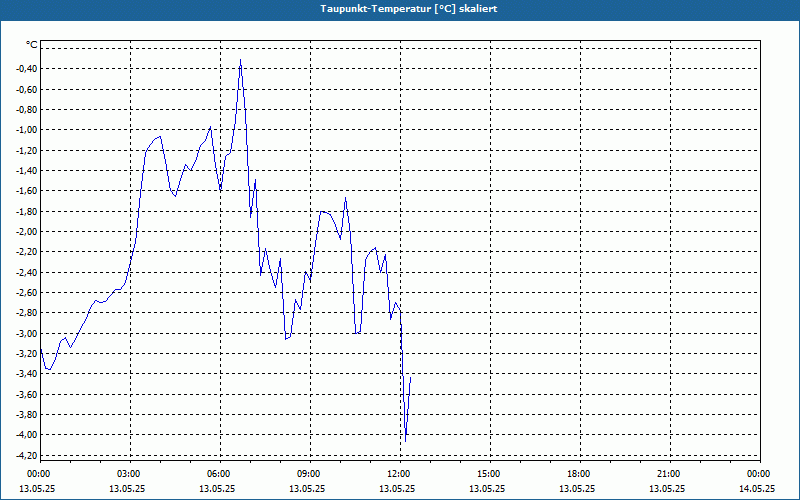Click the 06:00 time axis label

[x=220, y=474]
